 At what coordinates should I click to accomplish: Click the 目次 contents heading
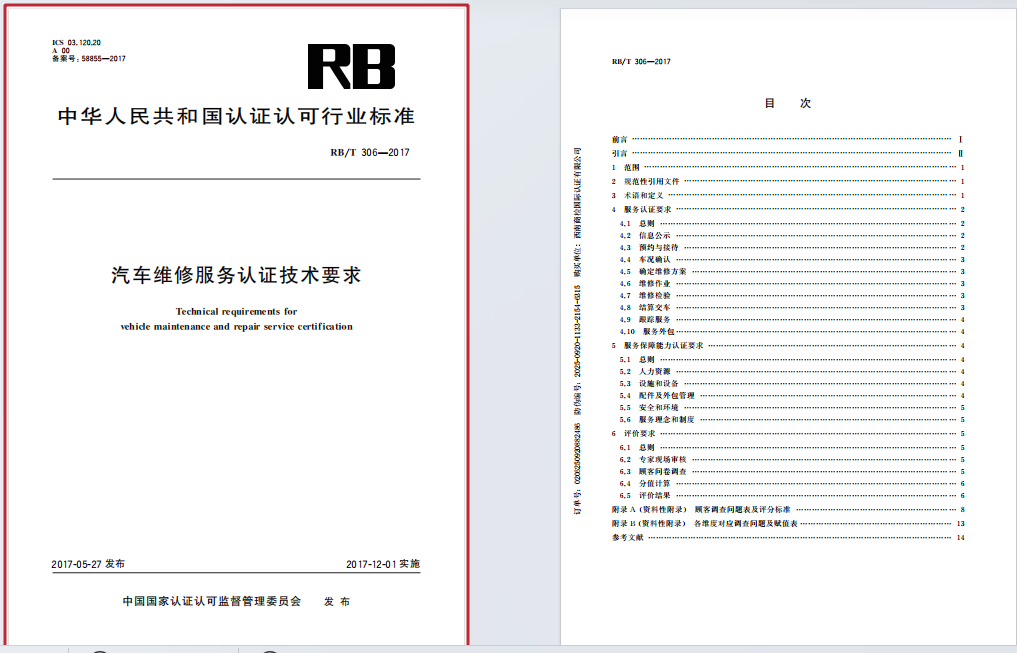(787, 103)
